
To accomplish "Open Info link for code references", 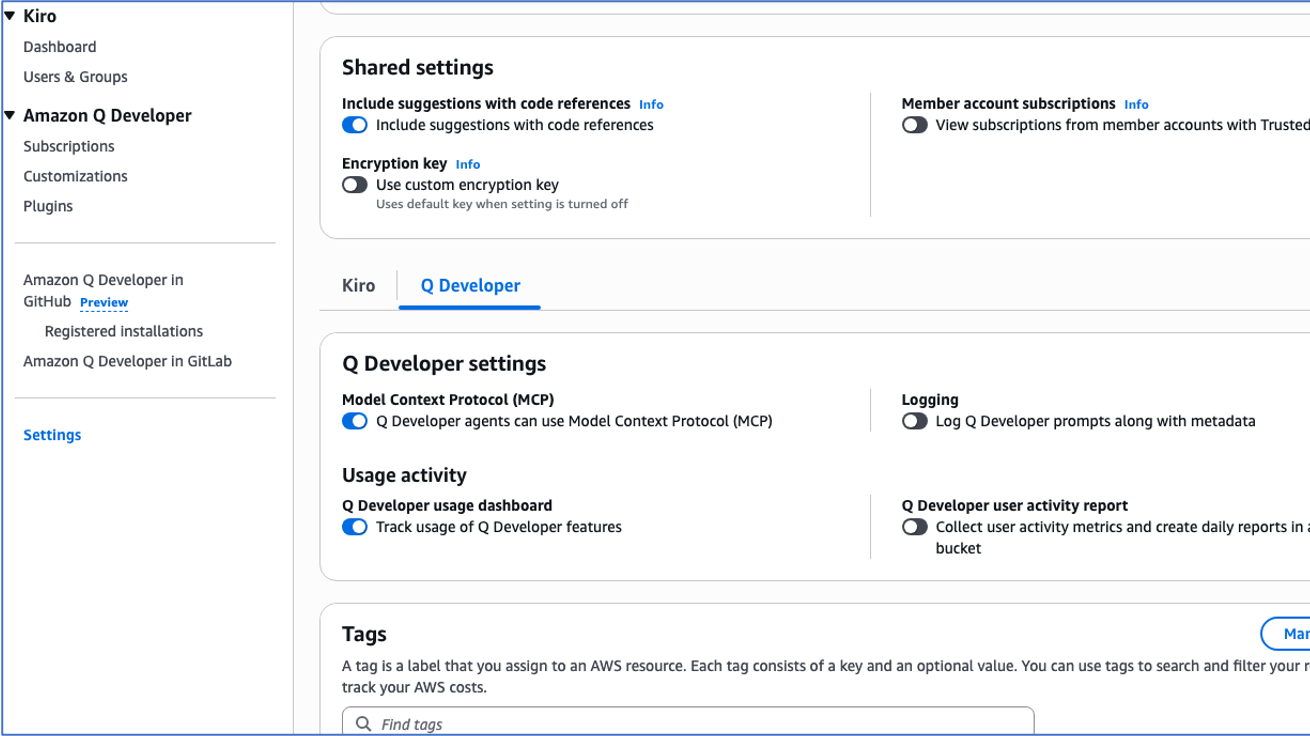I will coord(651,104).
